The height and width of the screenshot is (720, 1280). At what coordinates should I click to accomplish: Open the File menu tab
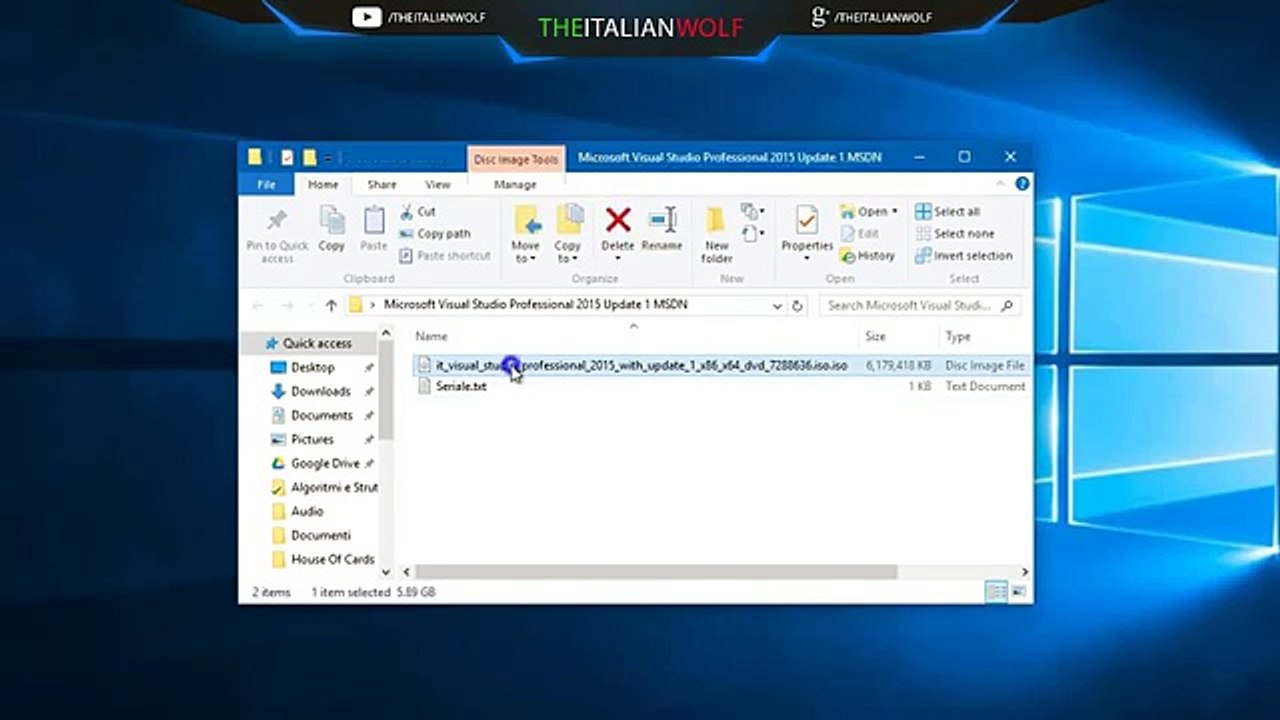pyautogui.click(x=266, y=184)
